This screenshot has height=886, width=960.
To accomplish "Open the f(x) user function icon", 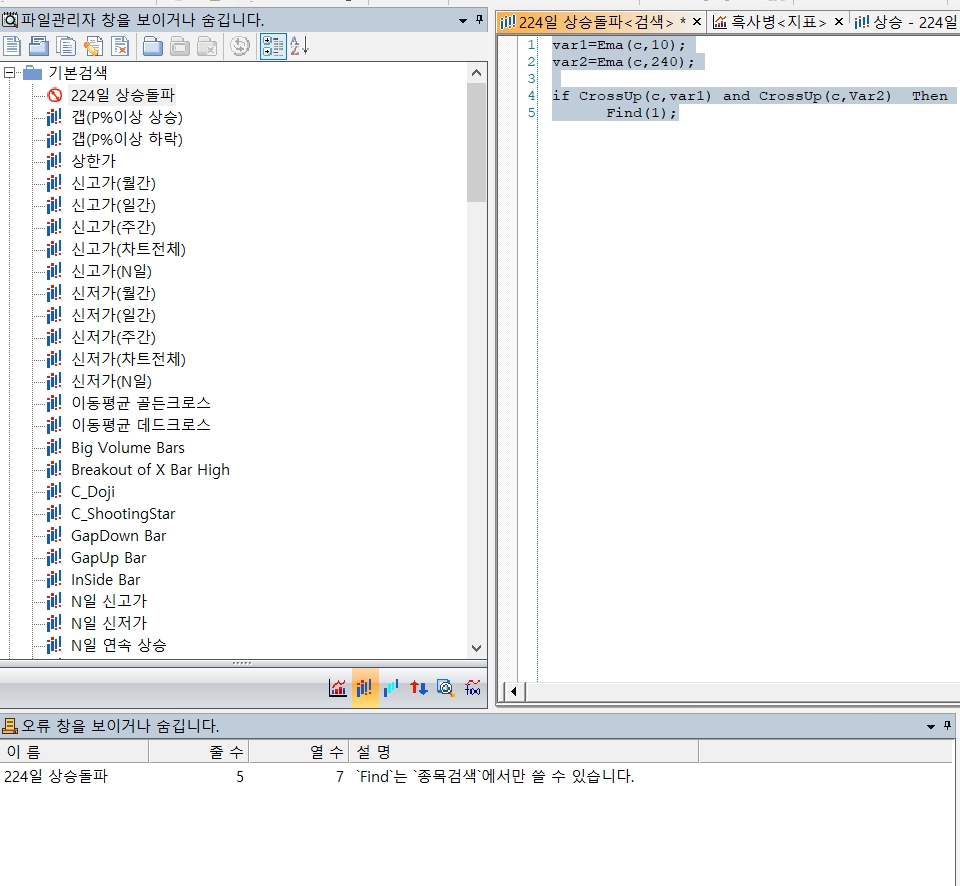I will 473,688.
